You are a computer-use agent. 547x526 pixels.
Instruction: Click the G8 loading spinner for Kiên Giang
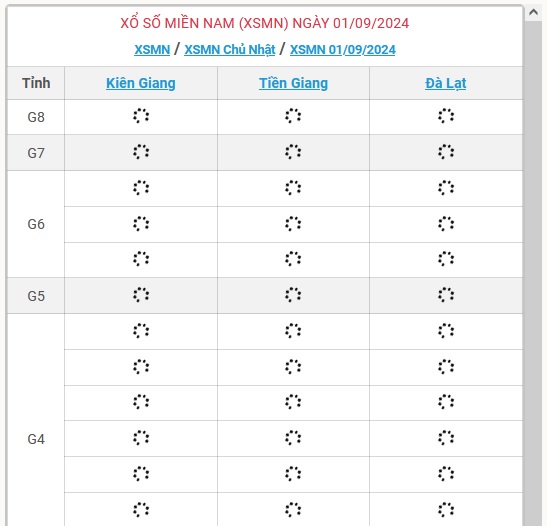coord(141,116)
